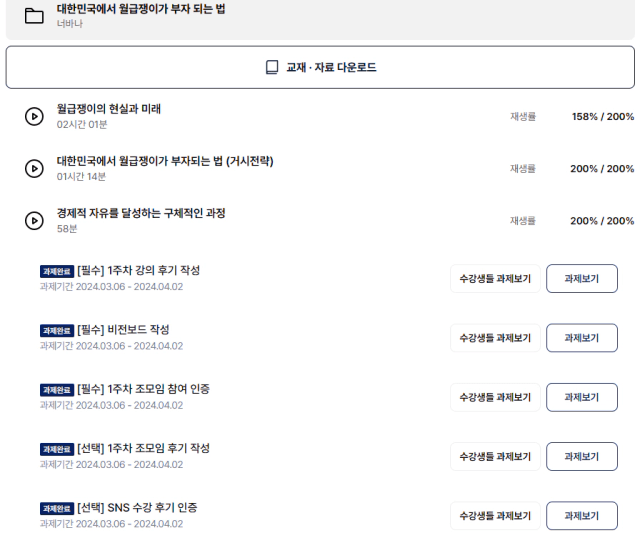Click the folder icon beside the course title
Viewport: 640px width, 538px height.
point(34,16)
